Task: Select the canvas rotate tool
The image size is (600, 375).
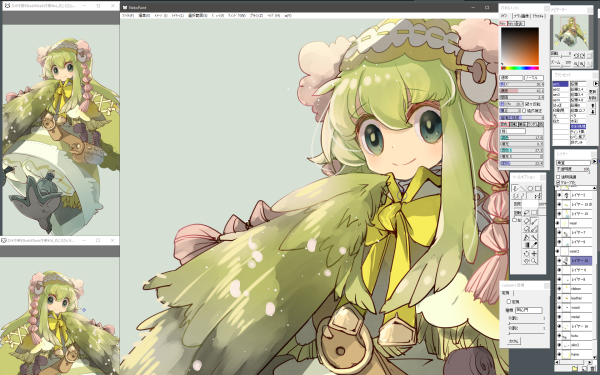Action: (526, 253)
